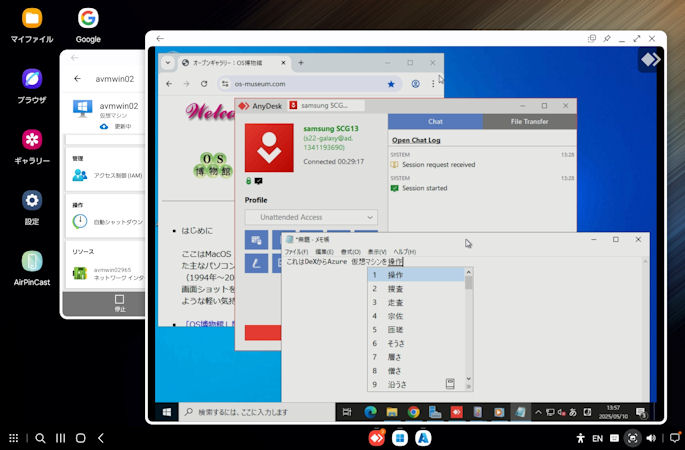This screenshot has width=685, height=450.
Task: Click the os-museum.com address bar
Action: coord(308,83)
